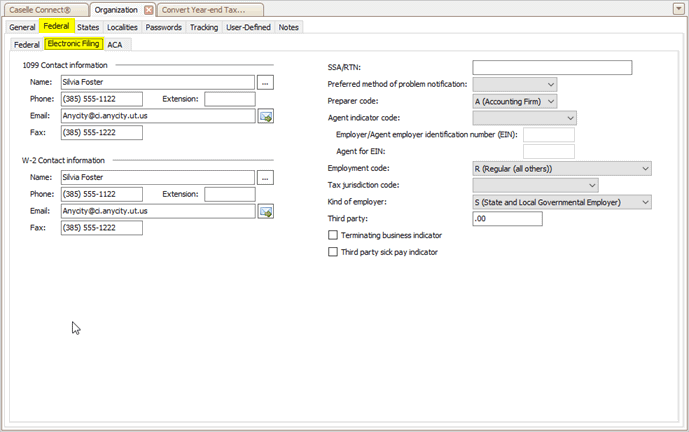Open the lookup button beside 1099 Name
This screenshot has width=689, height=432.
[x=265, y=83]
